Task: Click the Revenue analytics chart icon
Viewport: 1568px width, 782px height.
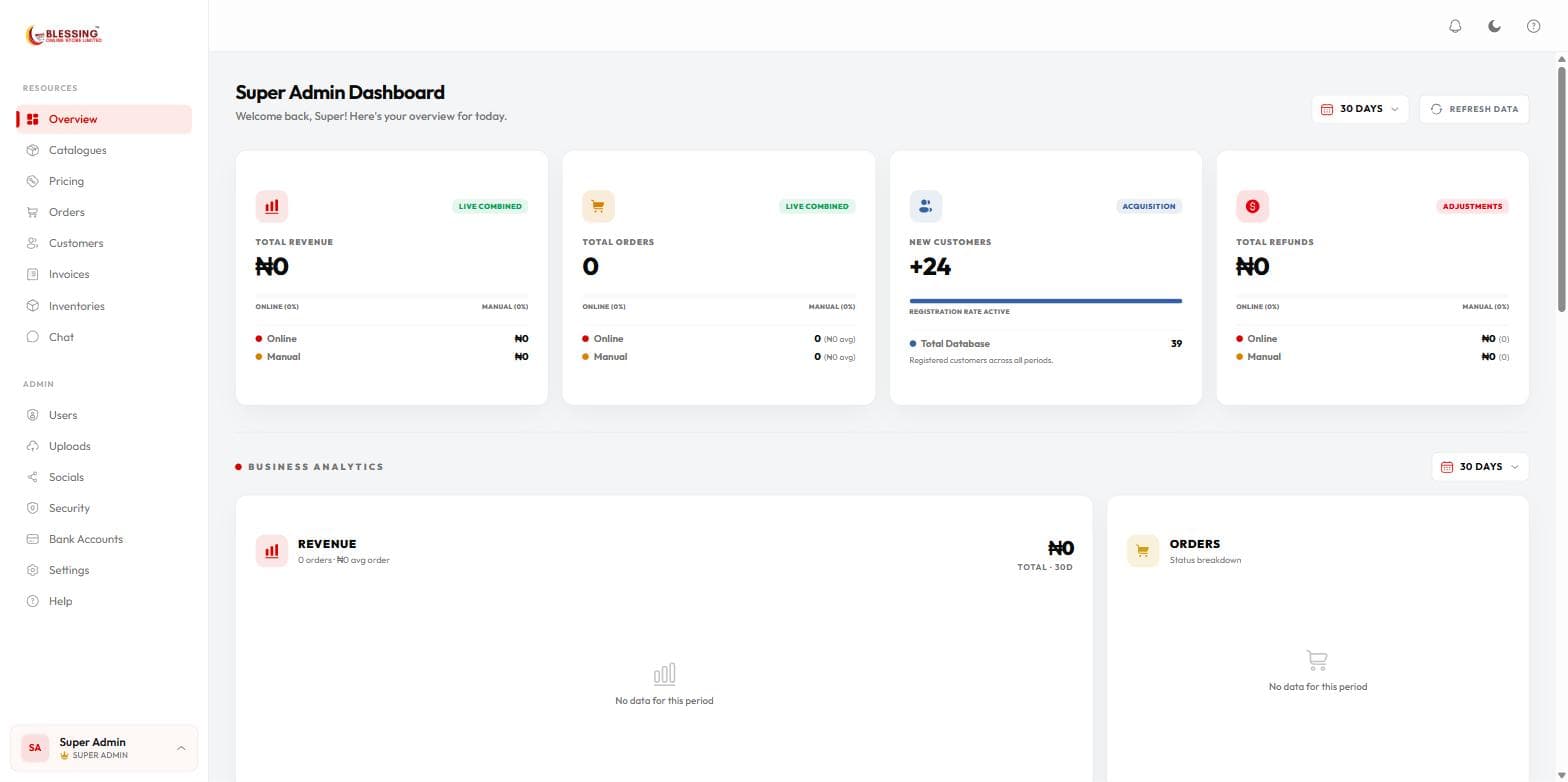Action: (x=272, y=551)
